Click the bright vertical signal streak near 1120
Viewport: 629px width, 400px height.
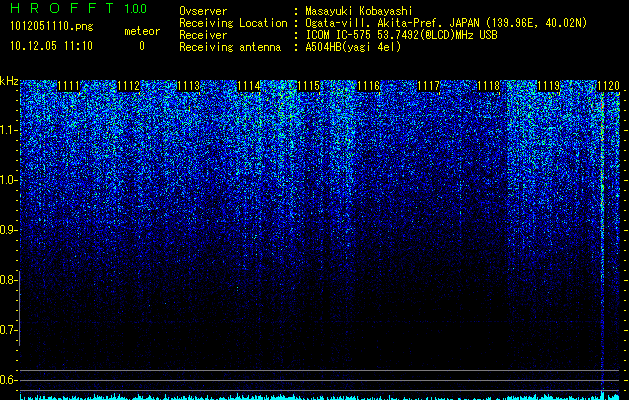pyautogui.click(x=602, y=241)
